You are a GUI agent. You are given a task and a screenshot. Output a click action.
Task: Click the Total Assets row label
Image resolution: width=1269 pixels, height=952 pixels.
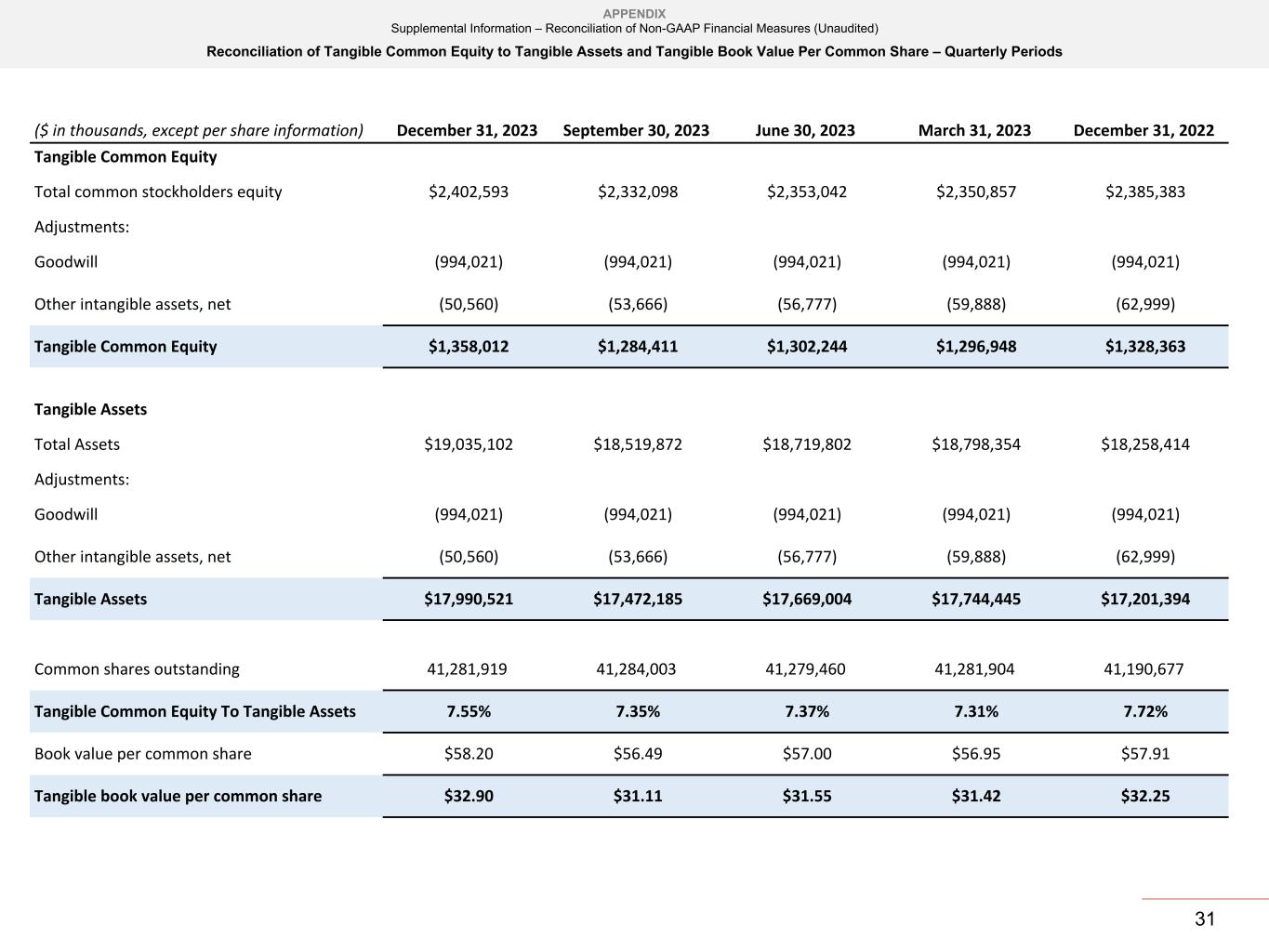tap(77, 444)
